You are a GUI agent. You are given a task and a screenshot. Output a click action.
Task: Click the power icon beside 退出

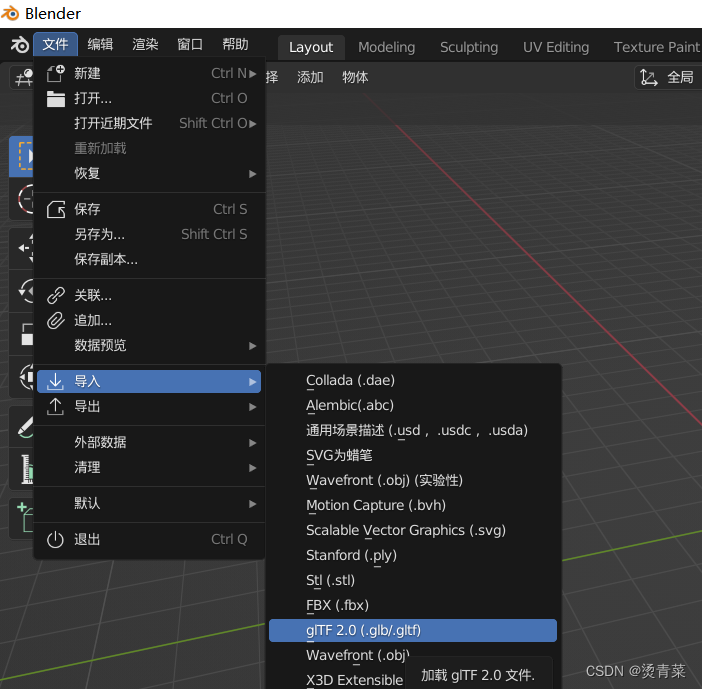(56, 539)
